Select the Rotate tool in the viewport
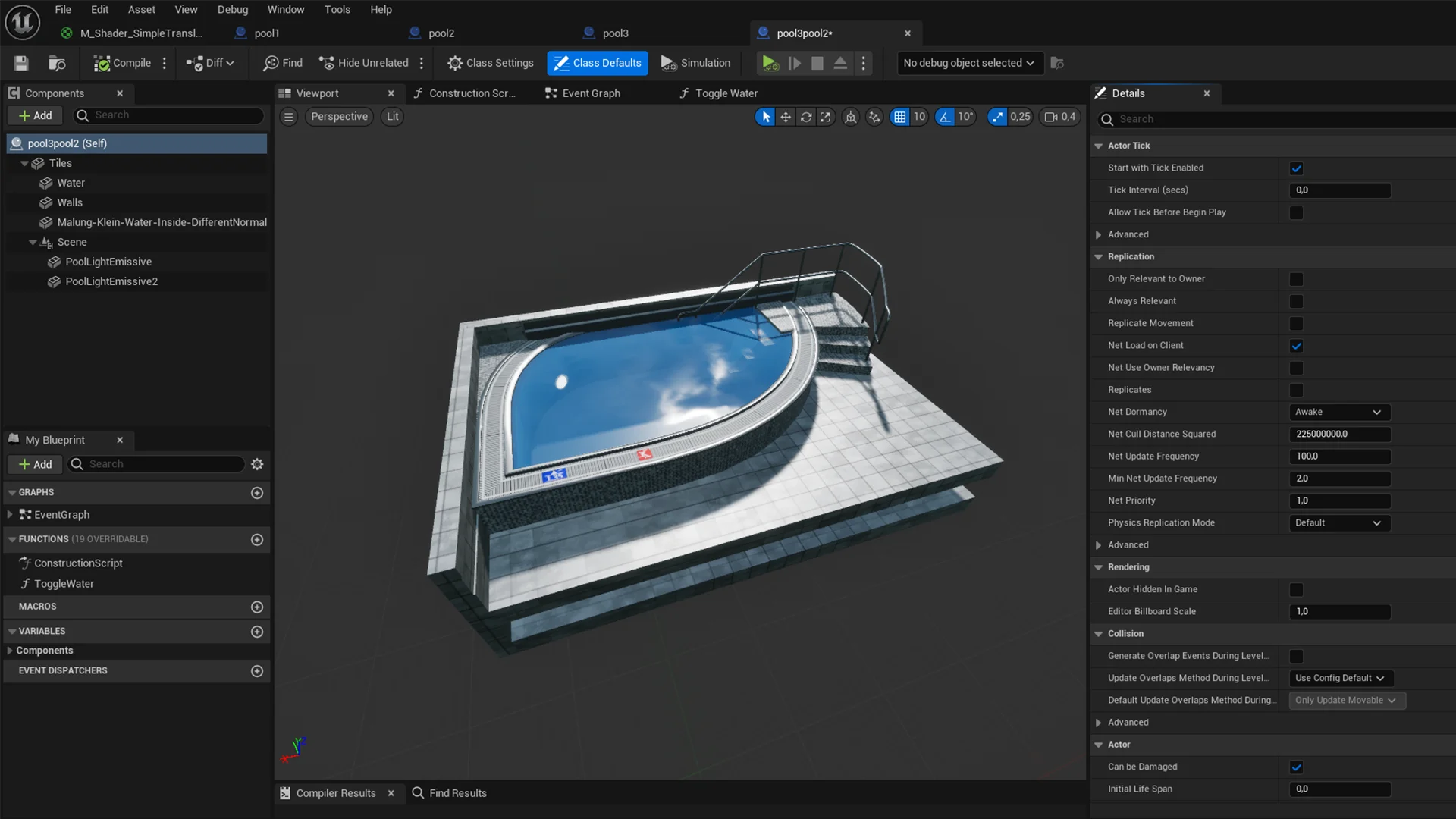Screen dimensions: 1456x819 805,117
